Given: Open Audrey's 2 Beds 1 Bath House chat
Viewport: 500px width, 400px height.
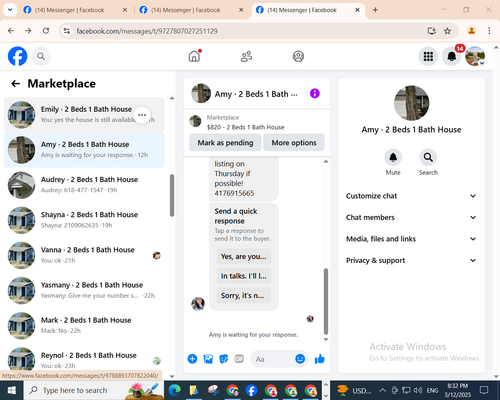Looking at the screenshot, I should click(x=84, y=185).
